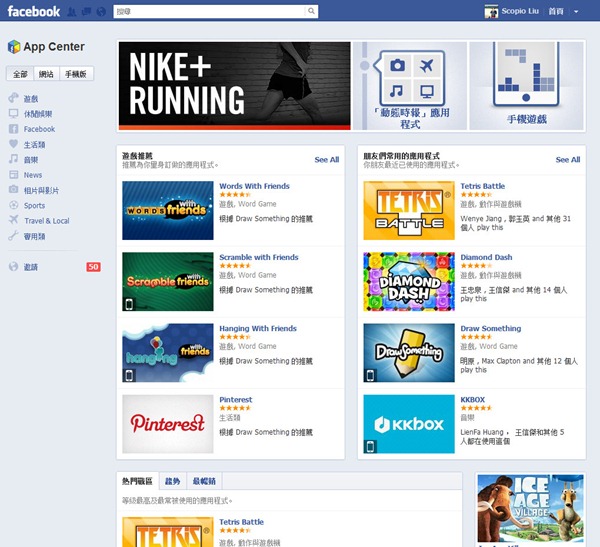
Task: Open the KKBOX title link
Action: click(473, 400)
